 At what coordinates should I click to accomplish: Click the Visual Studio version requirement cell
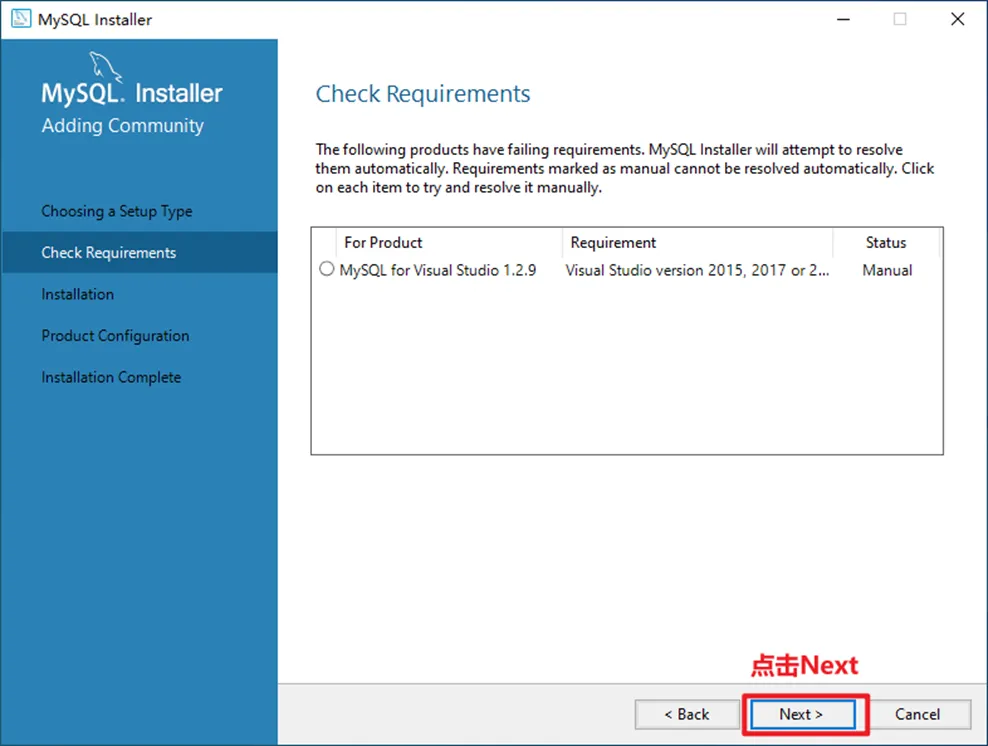(x=697, y=270)
